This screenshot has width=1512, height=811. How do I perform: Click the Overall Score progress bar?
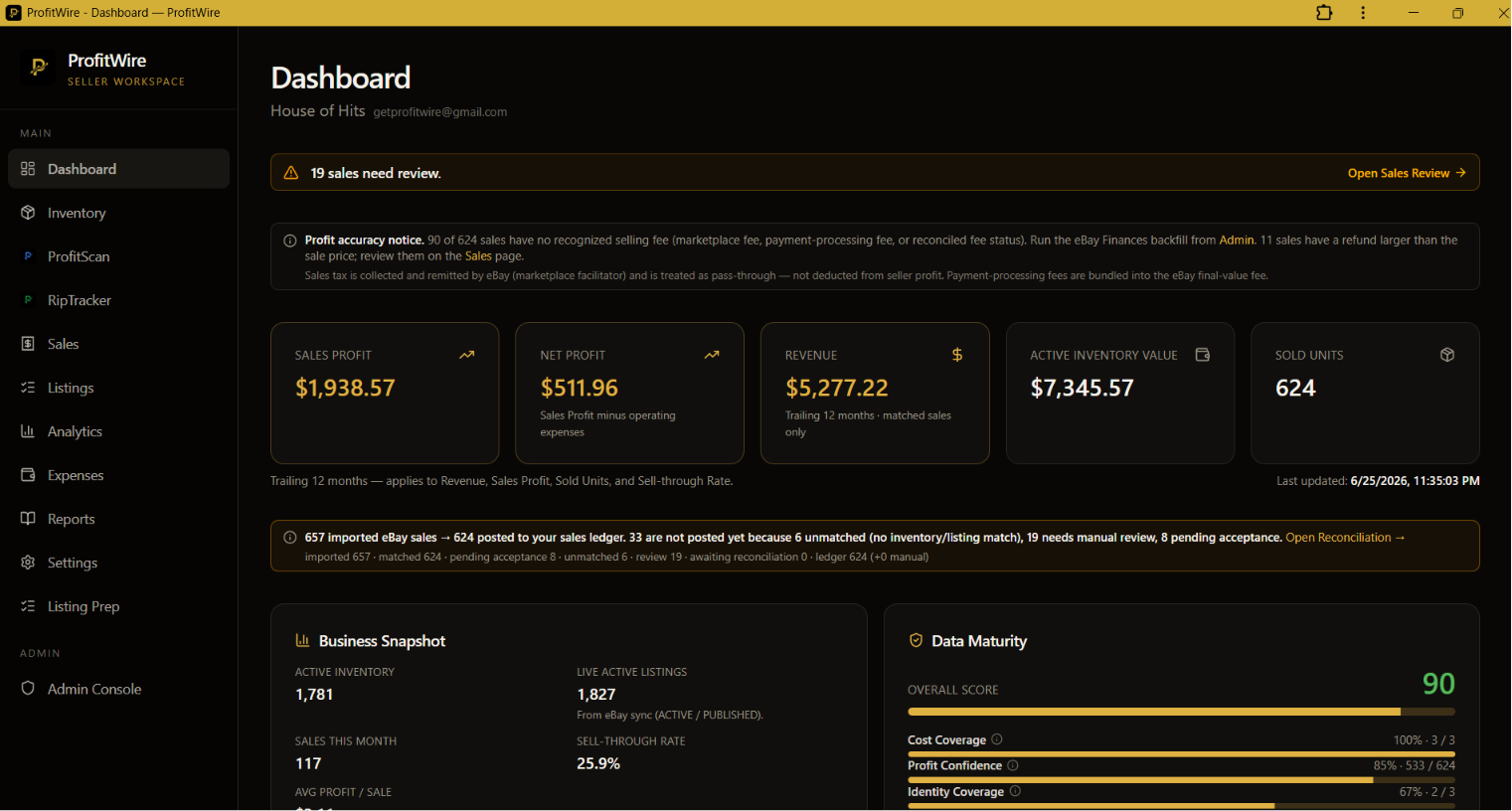1181,712
